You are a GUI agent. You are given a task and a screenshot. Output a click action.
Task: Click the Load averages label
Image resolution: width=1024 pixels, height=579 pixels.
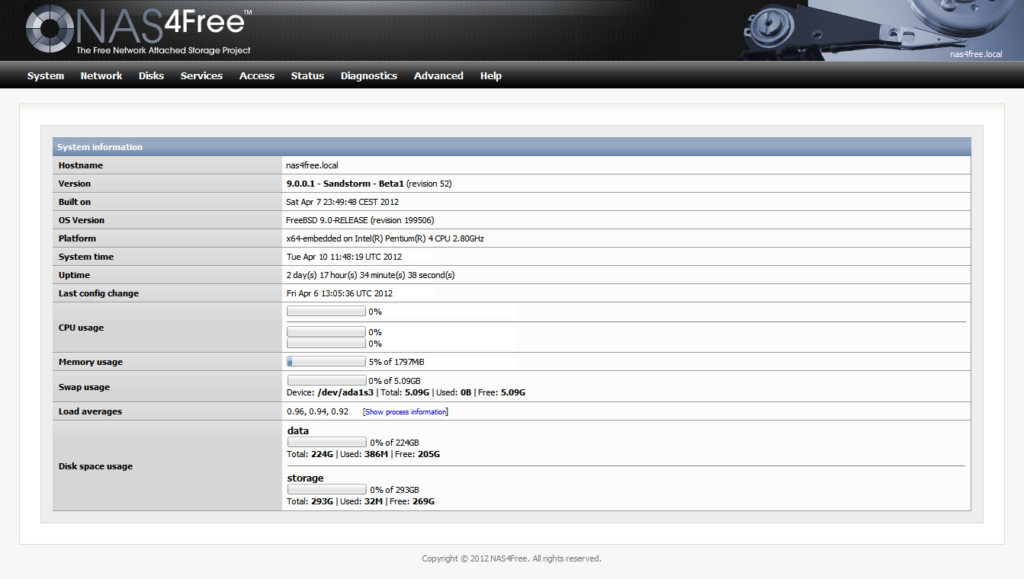pyautogui.click(x=90, y=411)
